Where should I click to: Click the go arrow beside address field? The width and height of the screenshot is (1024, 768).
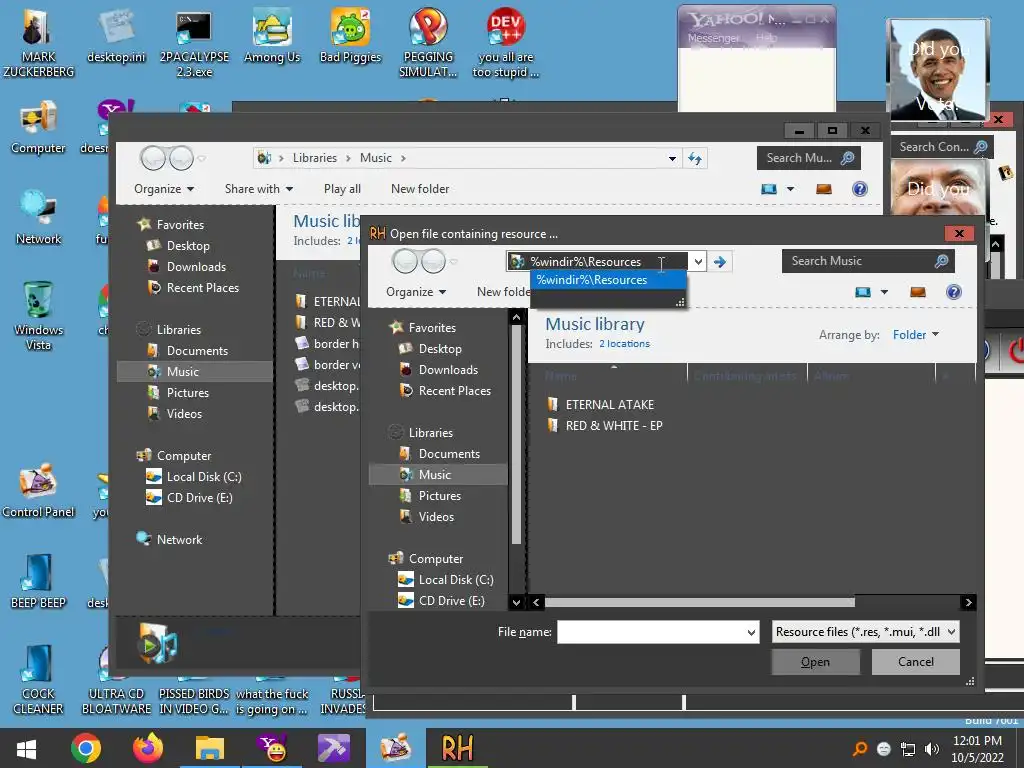tap(720, 262)
